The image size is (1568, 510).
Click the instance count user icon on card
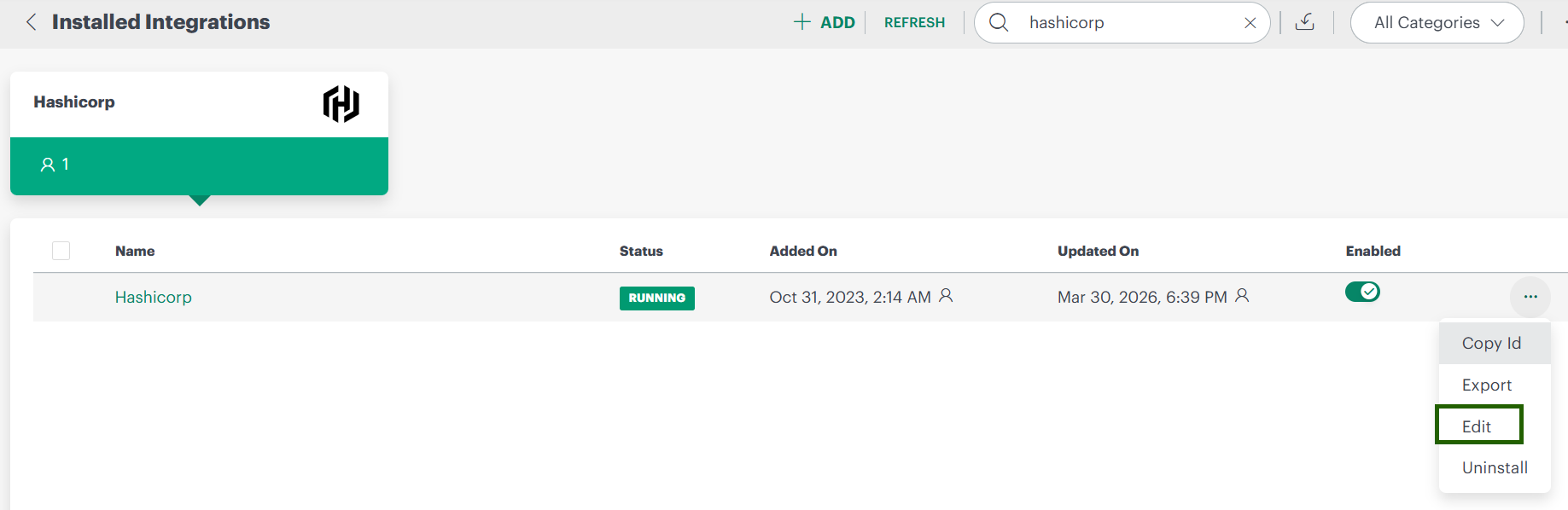(48, 165)
